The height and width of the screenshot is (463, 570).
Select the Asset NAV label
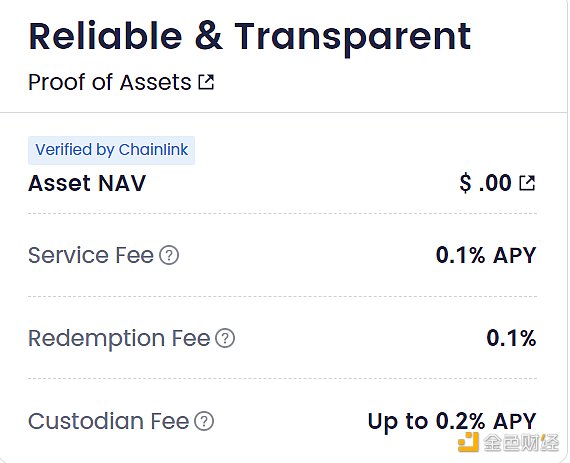pos(87,183)
